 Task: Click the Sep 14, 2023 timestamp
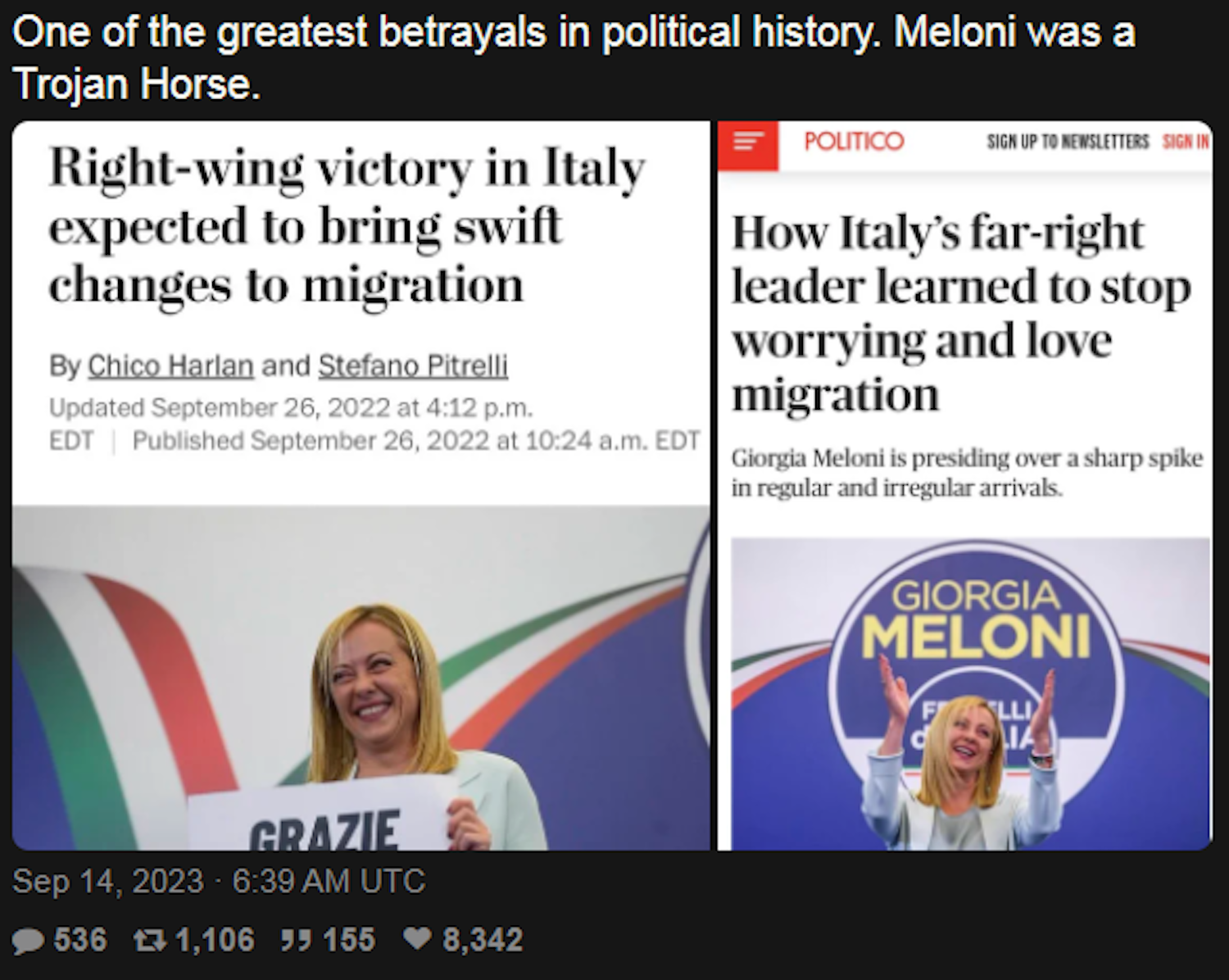[219, 882]
